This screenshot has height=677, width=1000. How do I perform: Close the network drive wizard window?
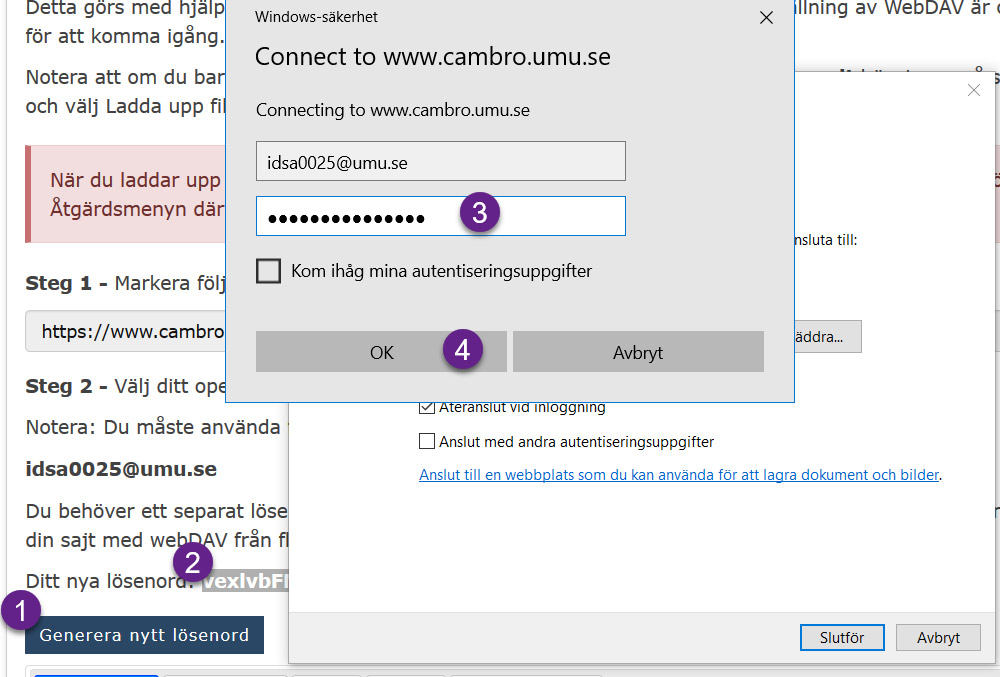tap(974, 90)
